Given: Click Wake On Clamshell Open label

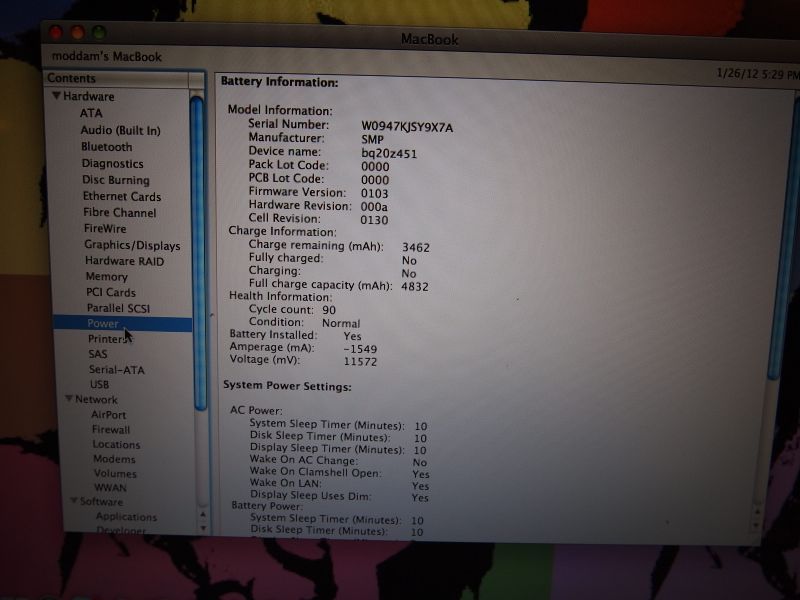Looking at the screenshot, I should (x=316, y=472).
